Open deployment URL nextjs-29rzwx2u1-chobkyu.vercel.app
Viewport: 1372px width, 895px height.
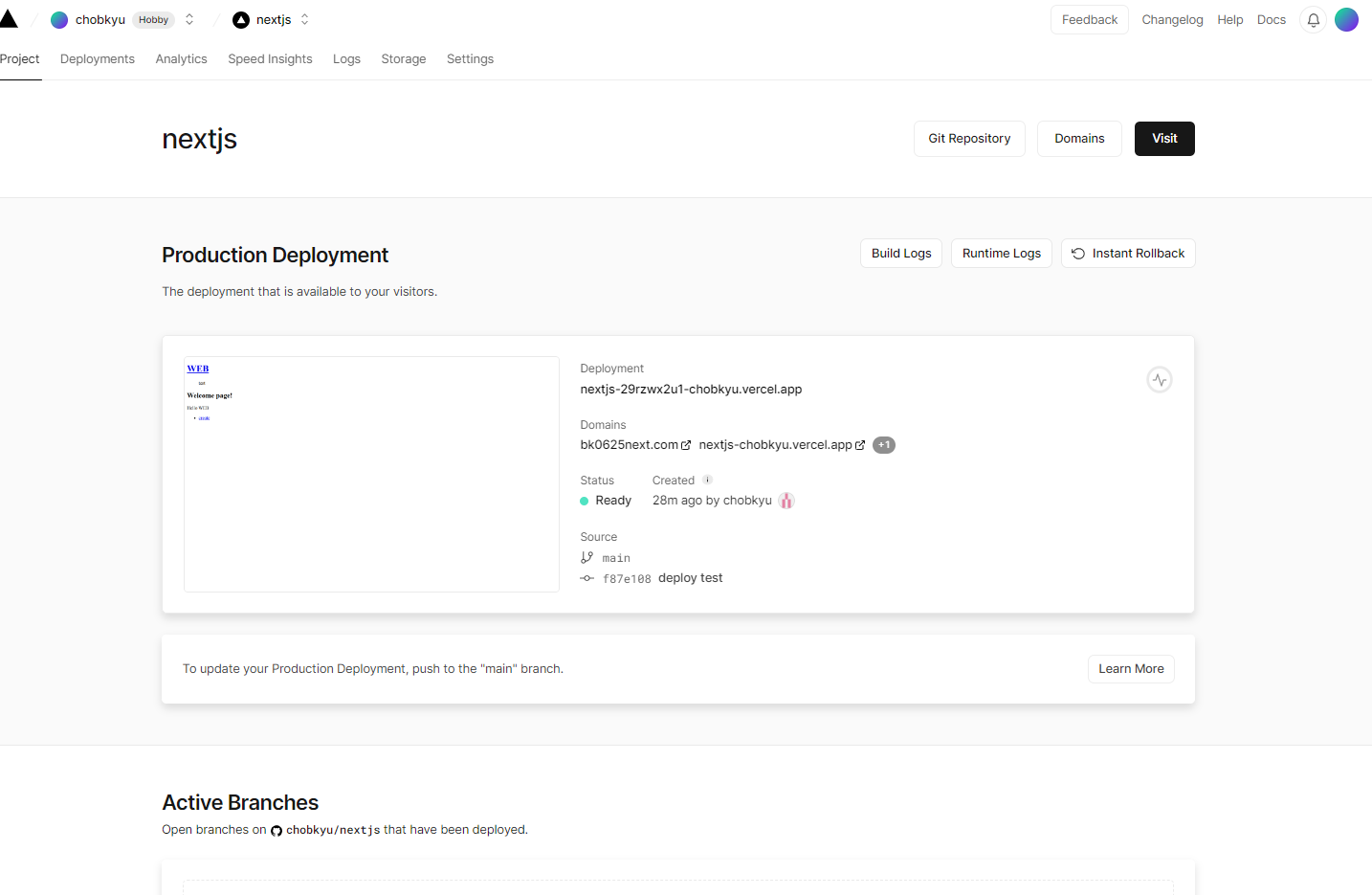(691, 390)
